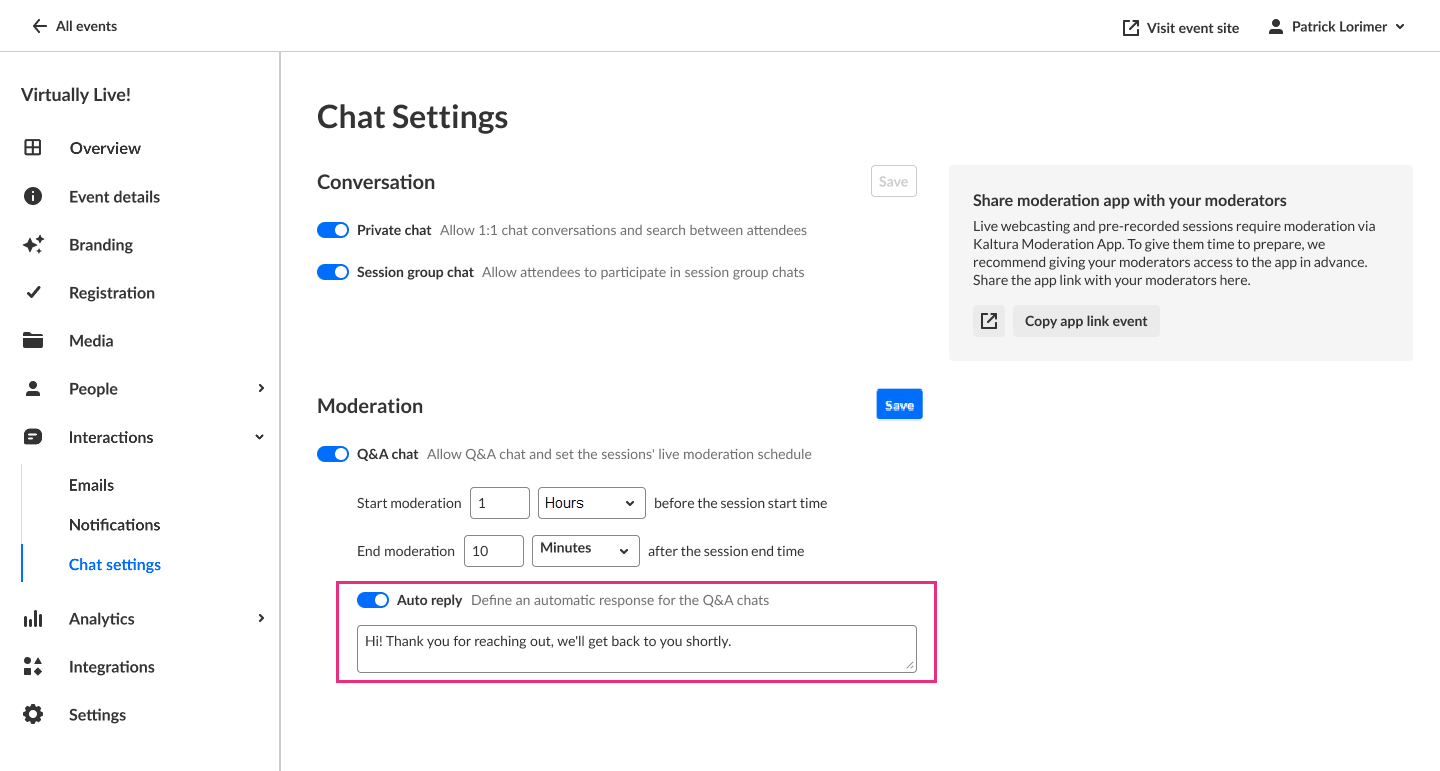
Task: Disable the Private chat toggle
Action: [333, 230]
